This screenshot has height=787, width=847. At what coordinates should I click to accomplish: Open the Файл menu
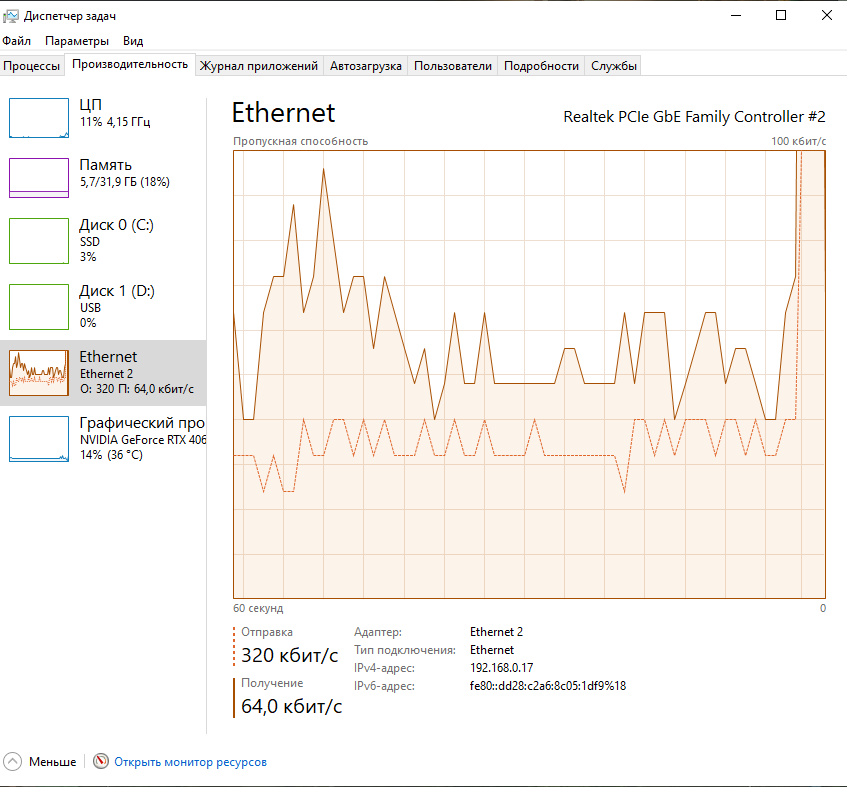[x=16, y=41]
